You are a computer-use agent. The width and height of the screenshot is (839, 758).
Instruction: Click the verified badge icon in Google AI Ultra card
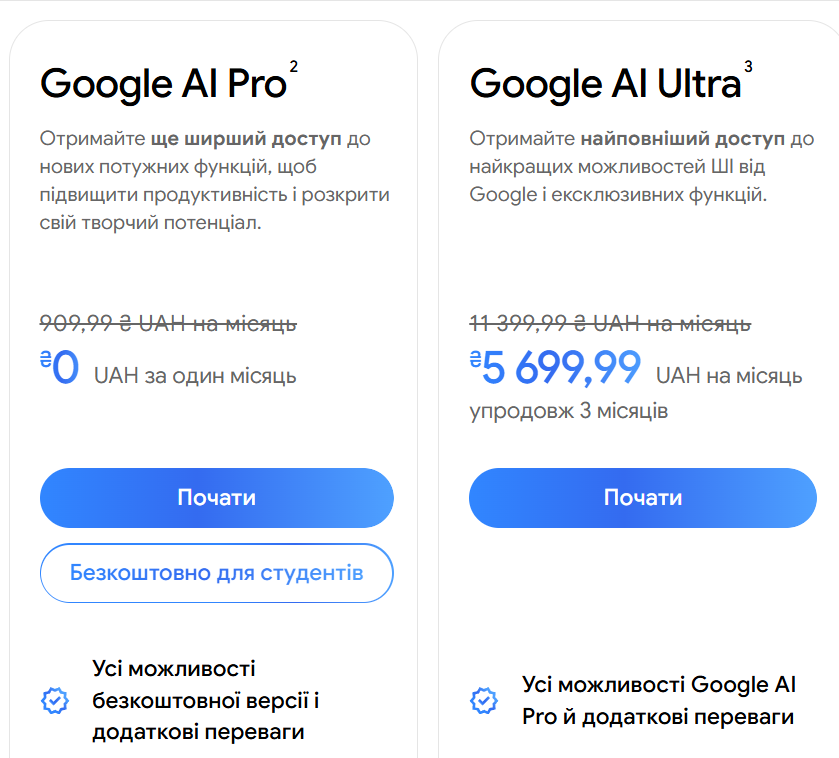[483, 700]
